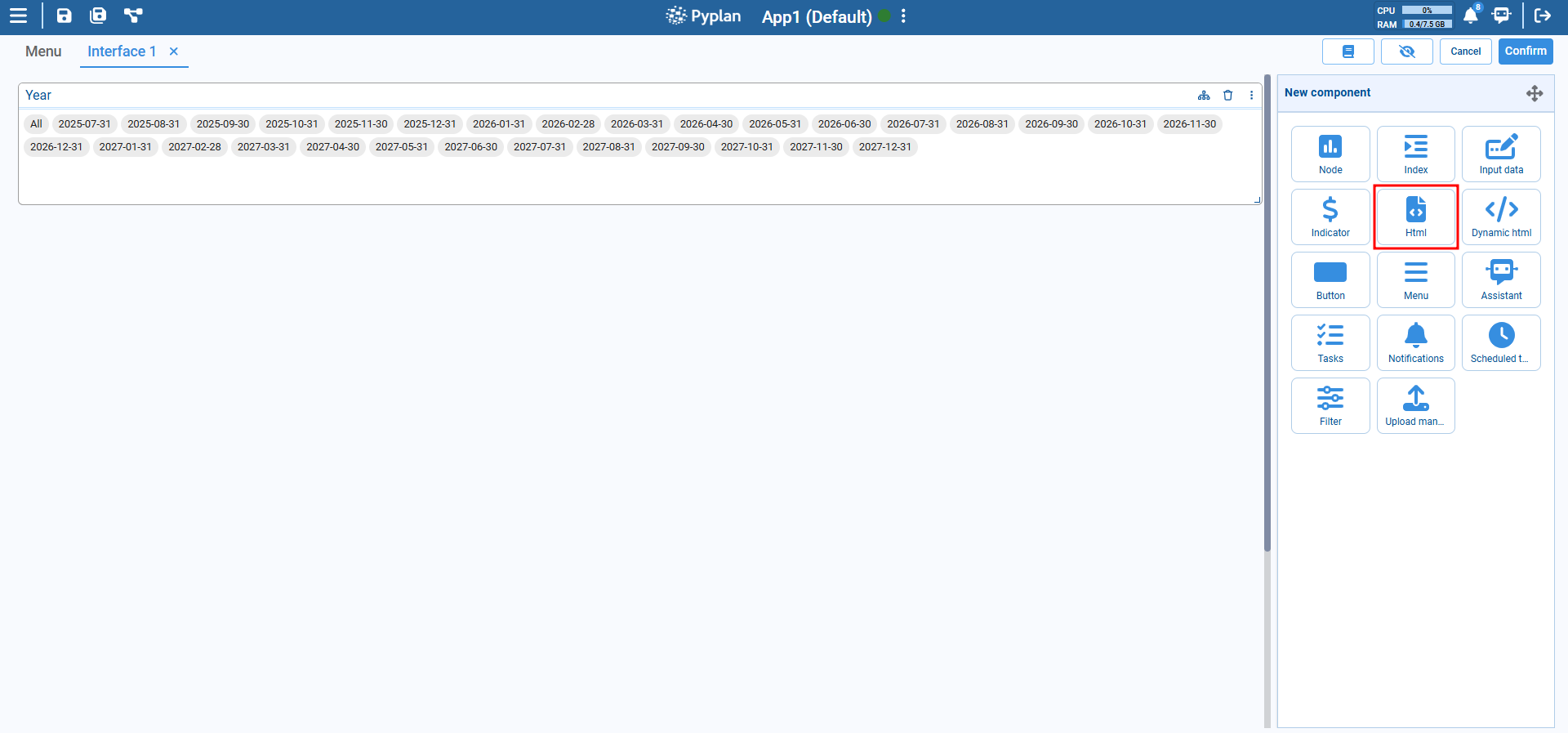1568x733 pixels.
Task: Click the Confirm button
Action: 1525,51
